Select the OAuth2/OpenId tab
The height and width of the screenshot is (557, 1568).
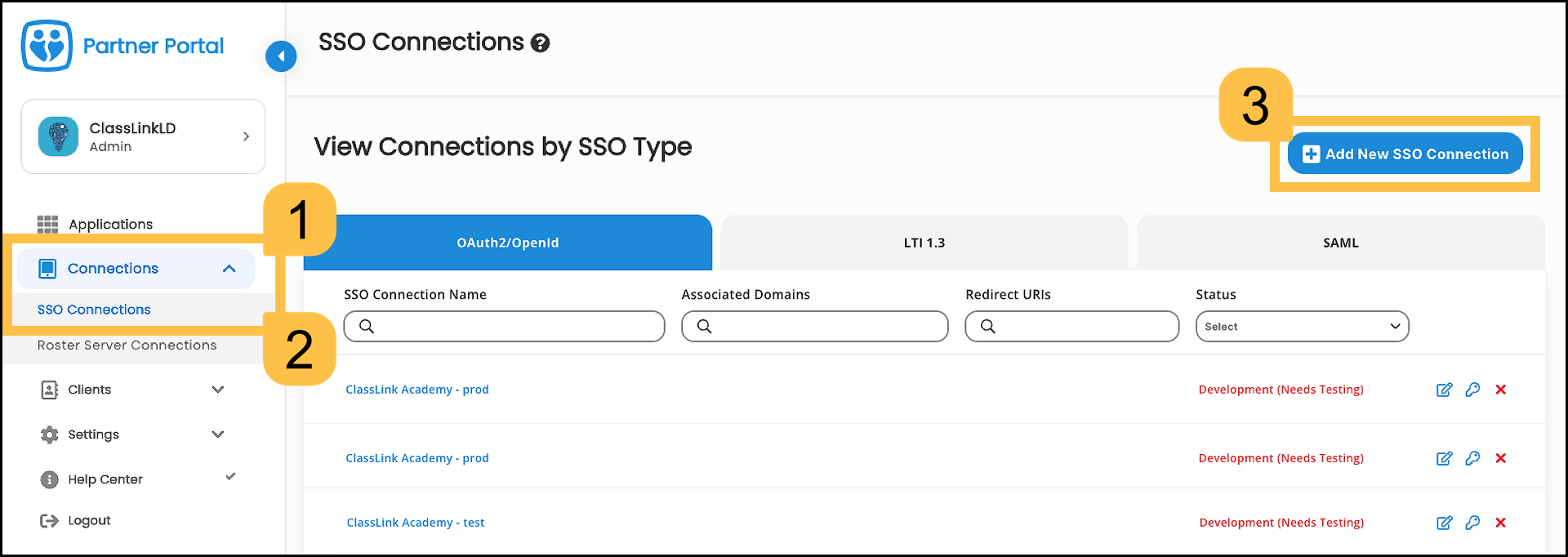507,243
